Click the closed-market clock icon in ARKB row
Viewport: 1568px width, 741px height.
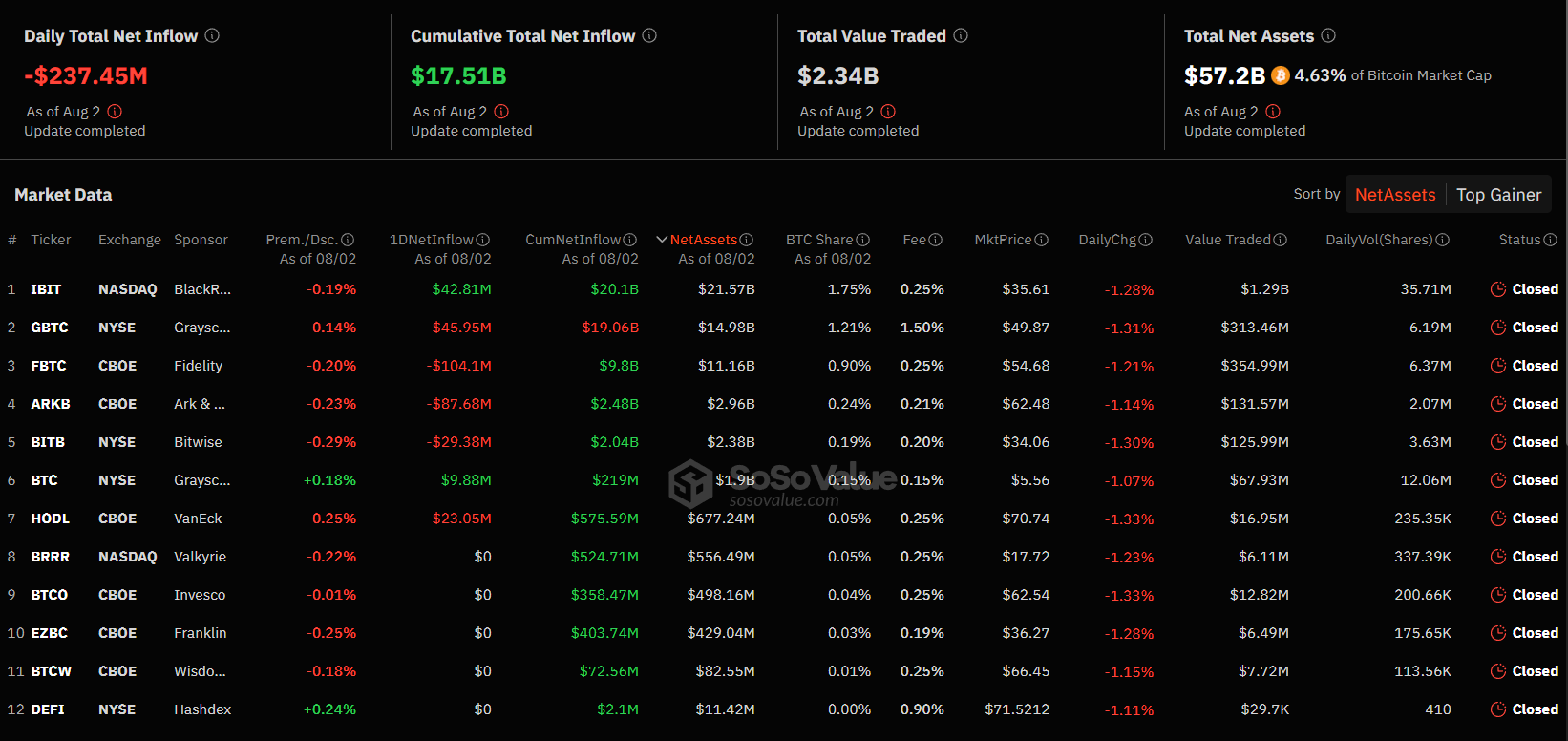pos(1498,404)
